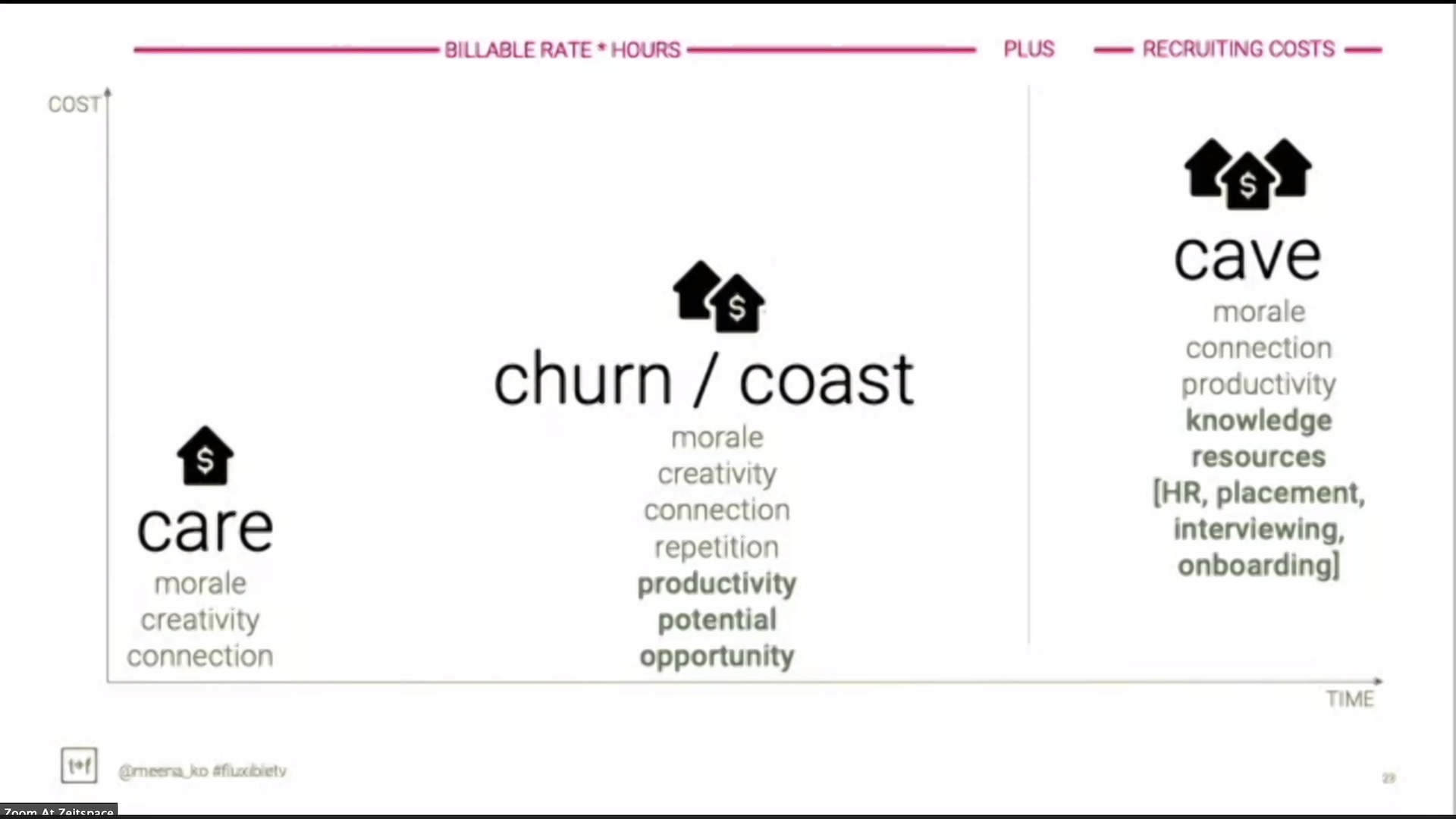Toggle the cave resources bold label
This screenshot has width=1456, height=819.
(1258, 456)
